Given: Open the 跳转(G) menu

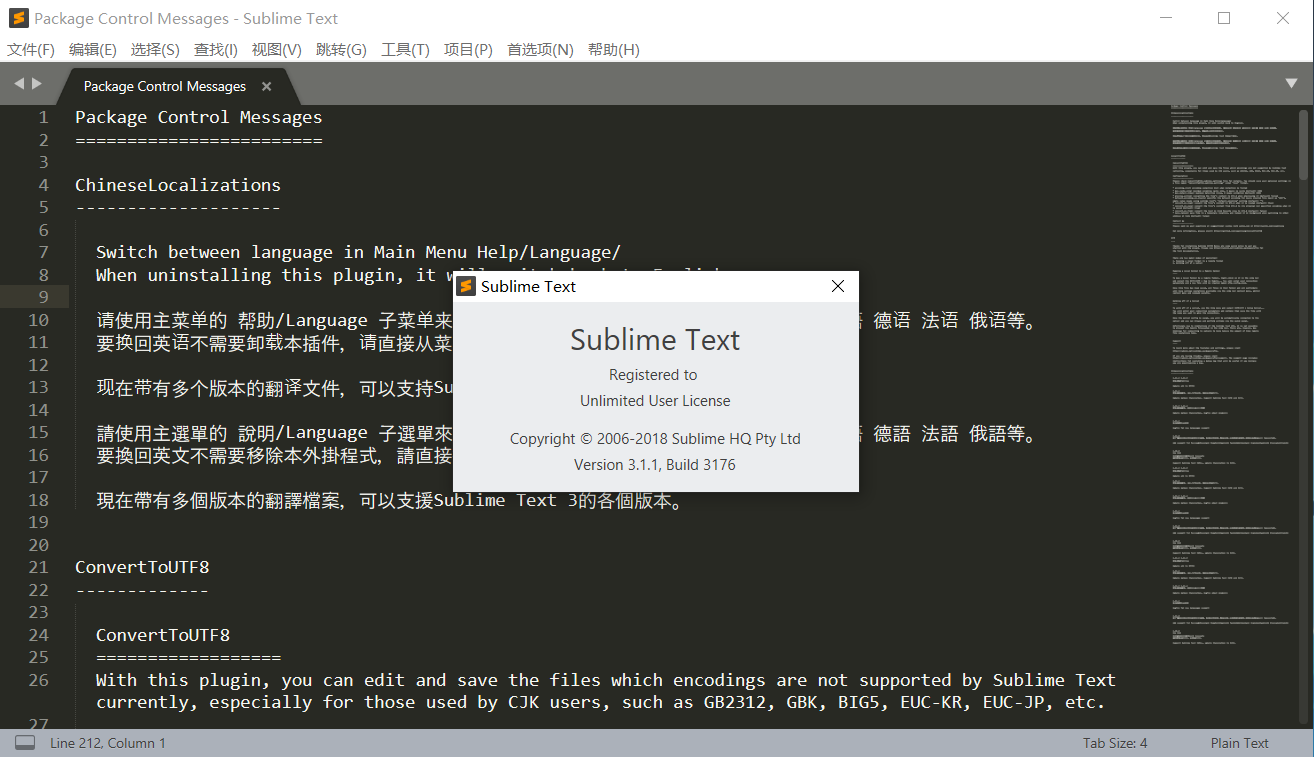Looking at the screenshot, I should pyautogui.click(x=341, y=50).
